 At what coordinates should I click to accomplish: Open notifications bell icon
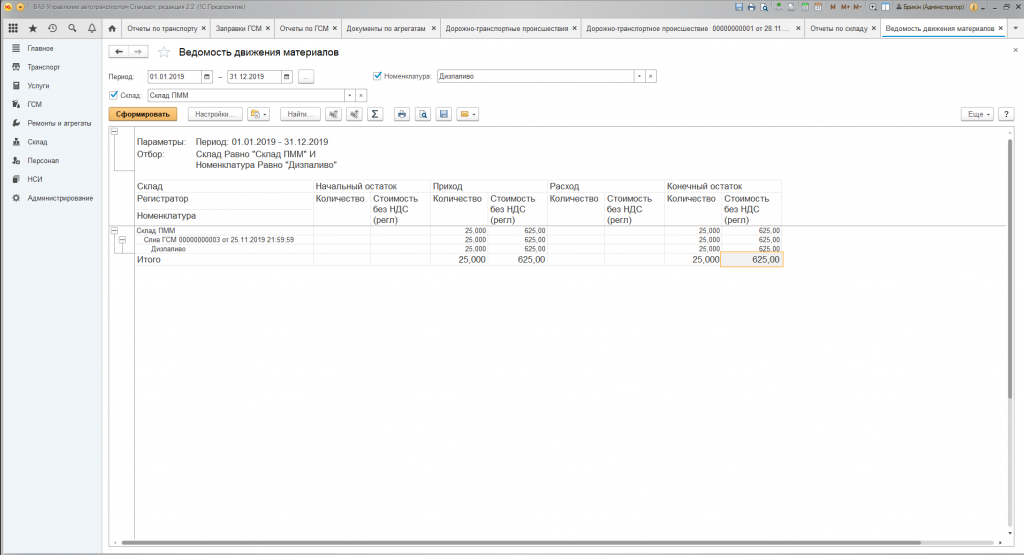tap(91, 29)
